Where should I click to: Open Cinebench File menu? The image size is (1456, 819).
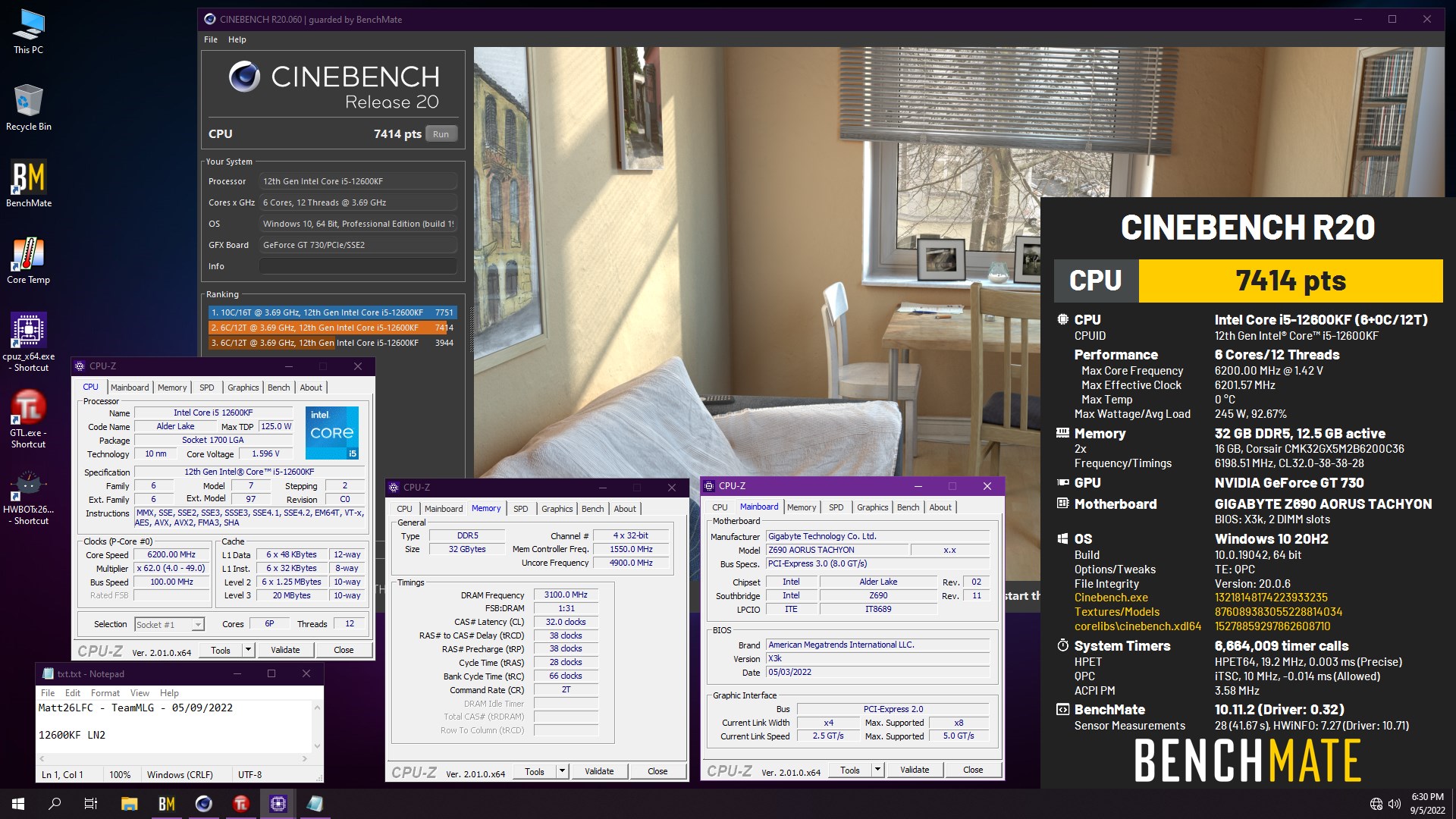(x=211, y=39)
